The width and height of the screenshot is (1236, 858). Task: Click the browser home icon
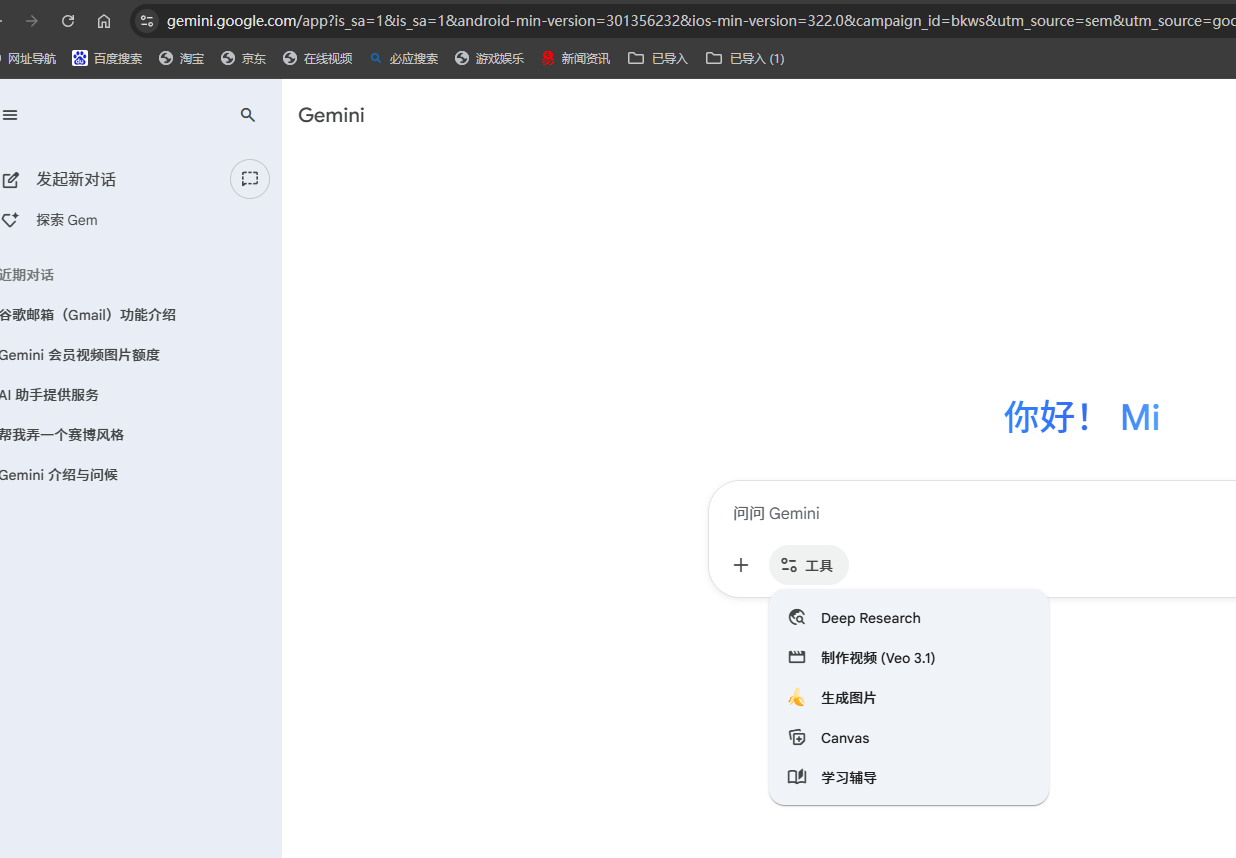104,21
